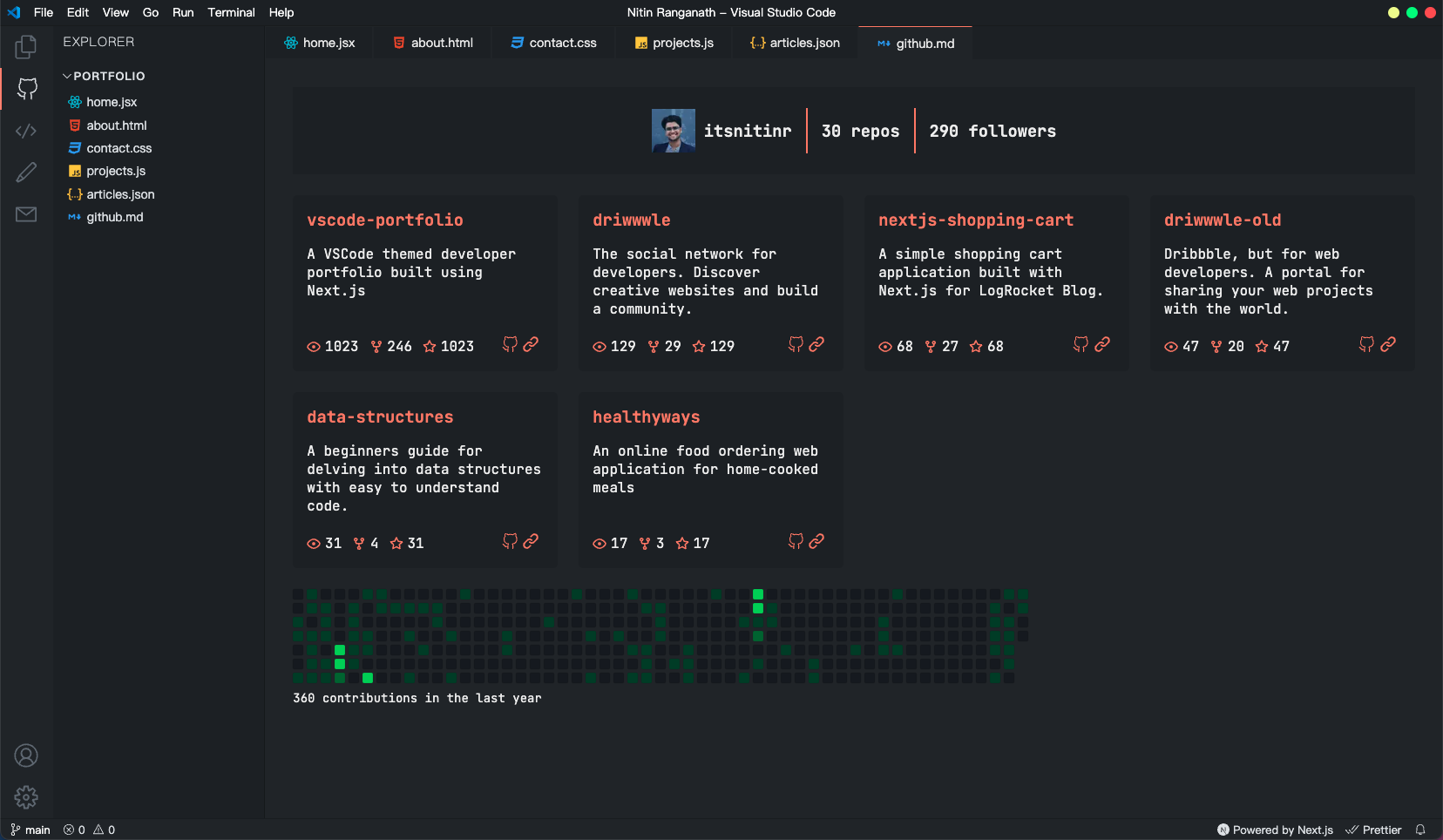This screenshot has height=840, width=1443.
Task: Open nextjs-shopping-cart live link icon
Action: [x=1102, y=344]
